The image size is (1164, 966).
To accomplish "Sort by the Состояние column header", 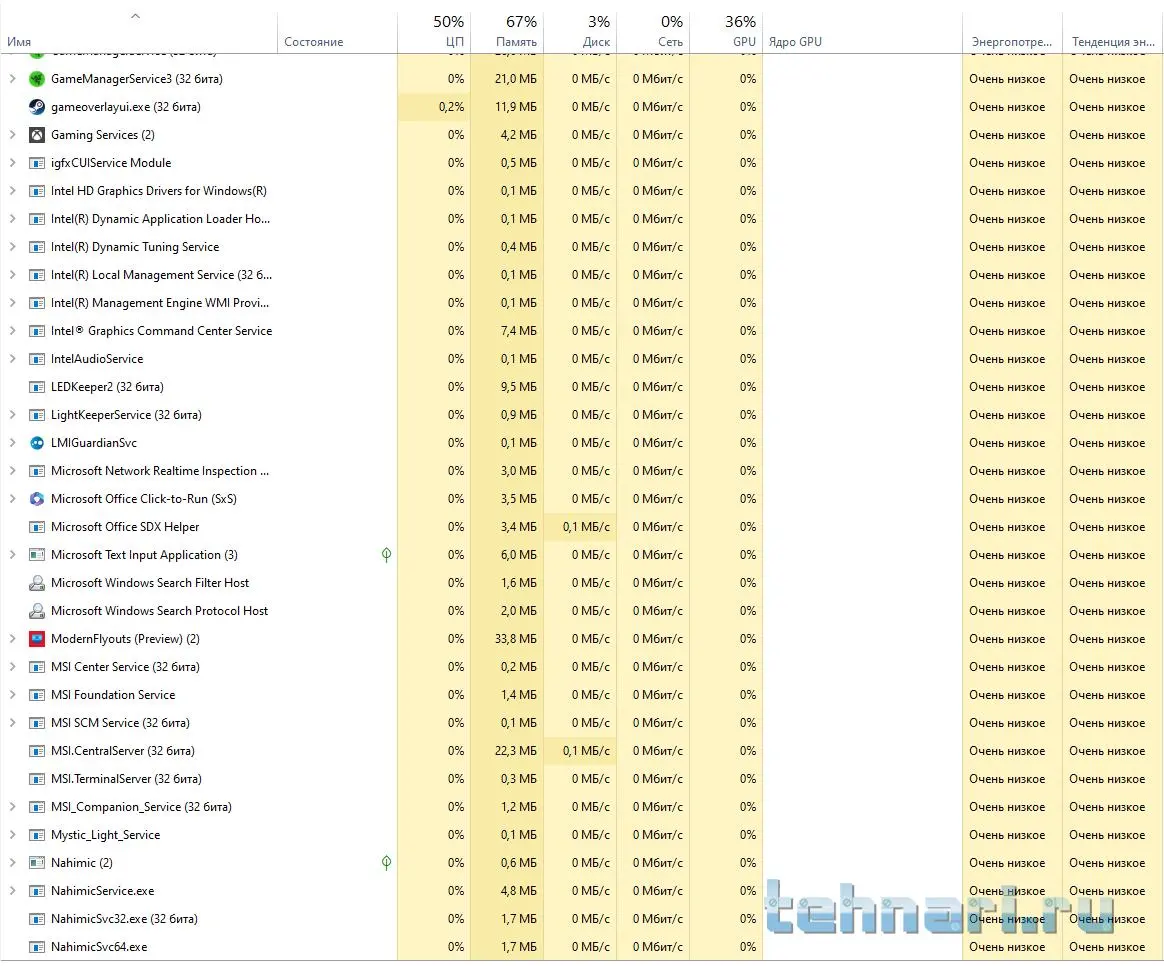I will pyautogui.click(x=338, y=33).
